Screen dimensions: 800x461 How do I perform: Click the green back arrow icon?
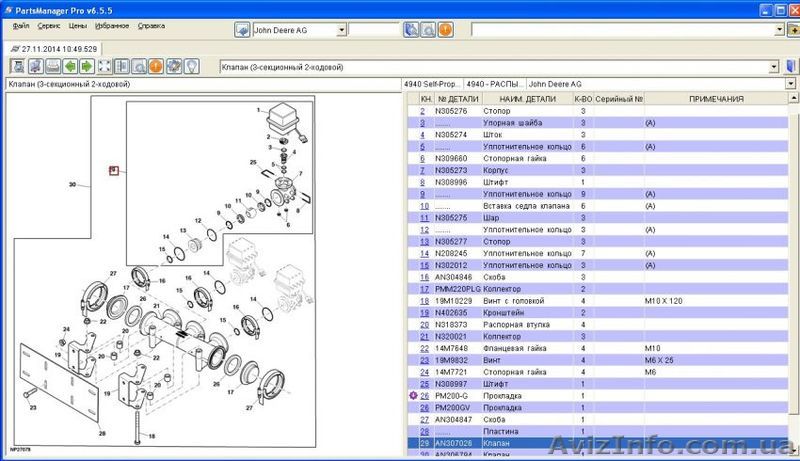click(x=69, y=67)
